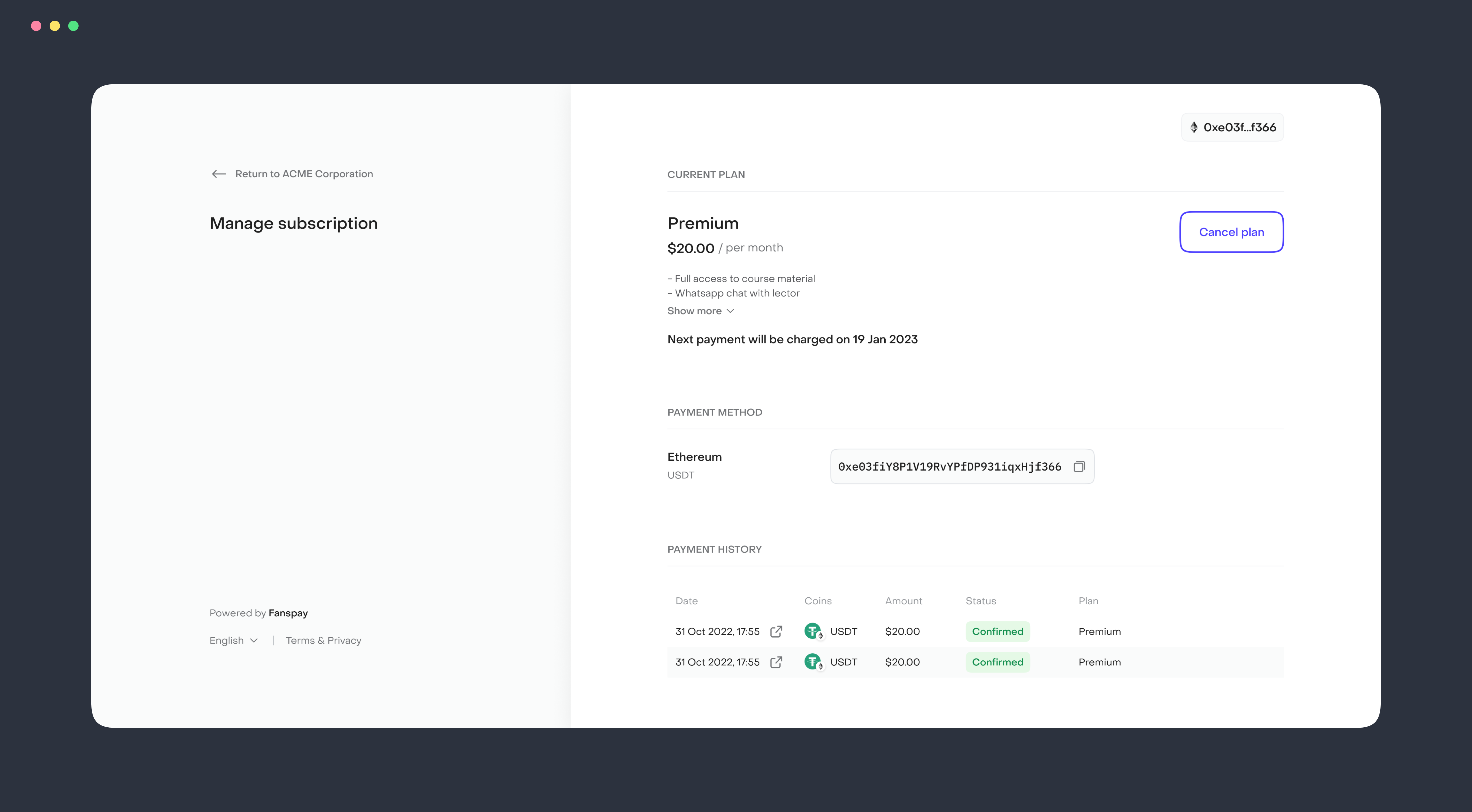This screenshot has width=1472, height=812.
Task: Click the Date column header
Action: coord(686,601)
